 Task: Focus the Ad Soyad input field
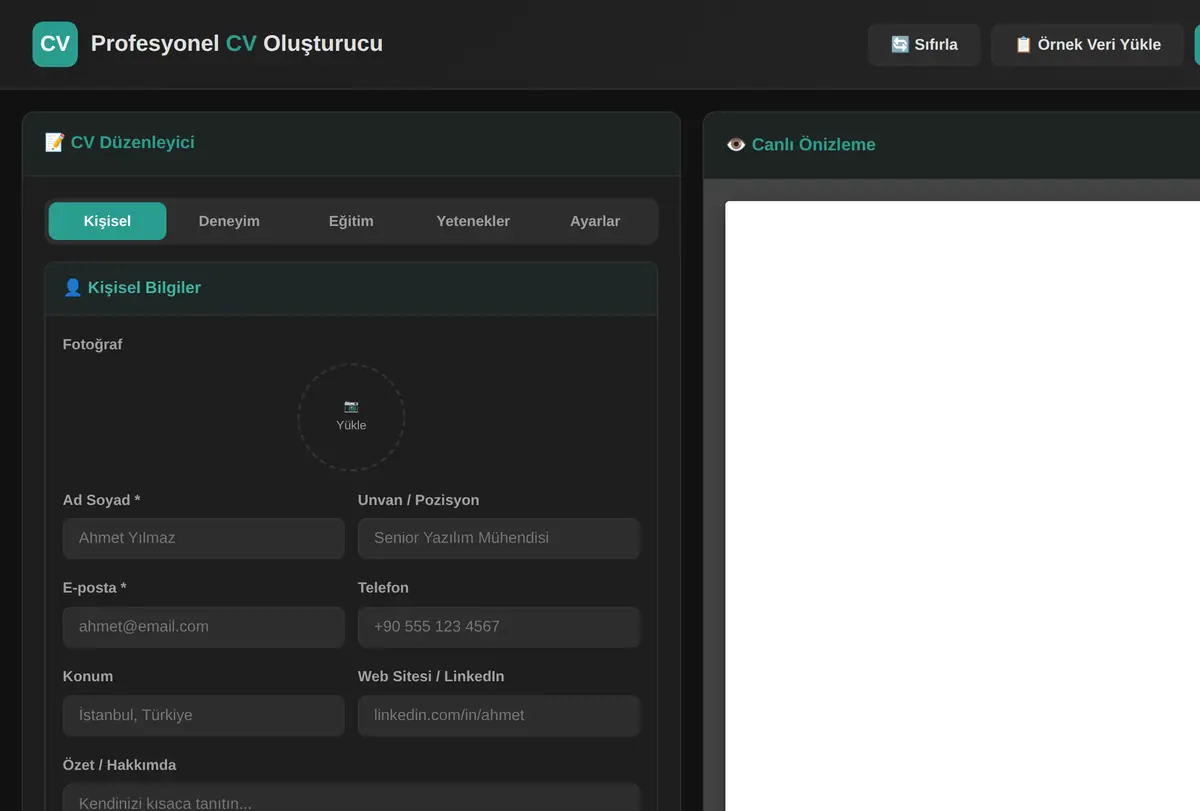coord(204,538)
